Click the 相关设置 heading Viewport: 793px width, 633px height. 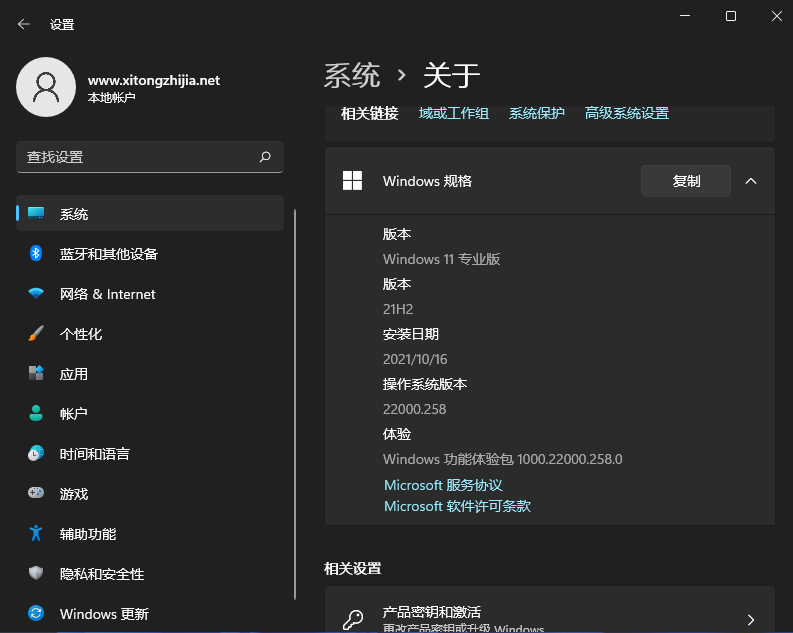353,569
